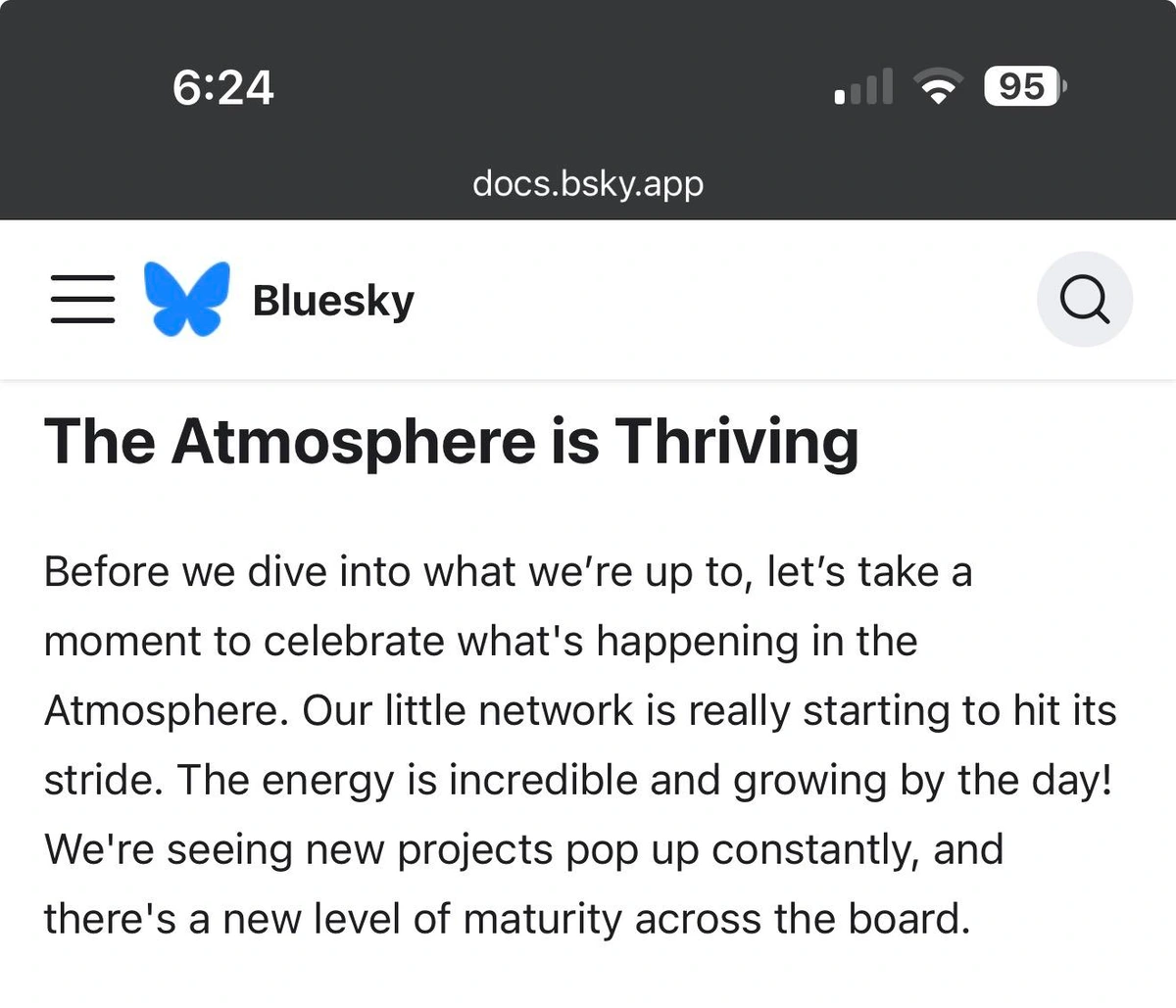
Task: Tap the docs.bsky.app address bar
Action: tap(588, 183)
